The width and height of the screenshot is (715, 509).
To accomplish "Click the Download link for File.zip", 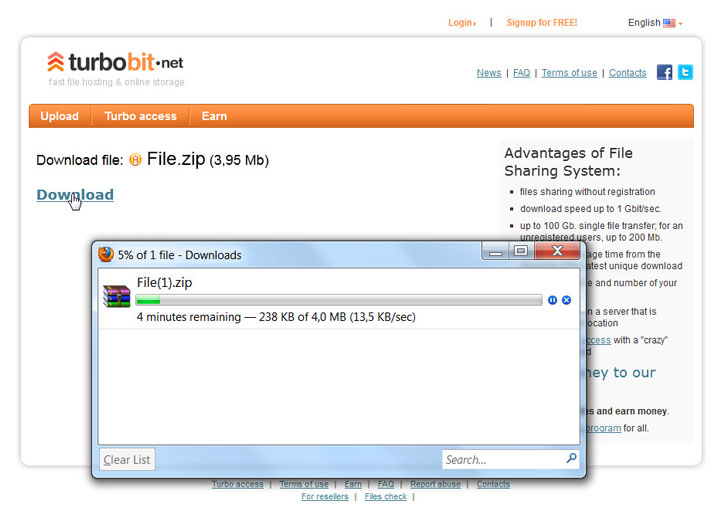I will pos(75,195).
